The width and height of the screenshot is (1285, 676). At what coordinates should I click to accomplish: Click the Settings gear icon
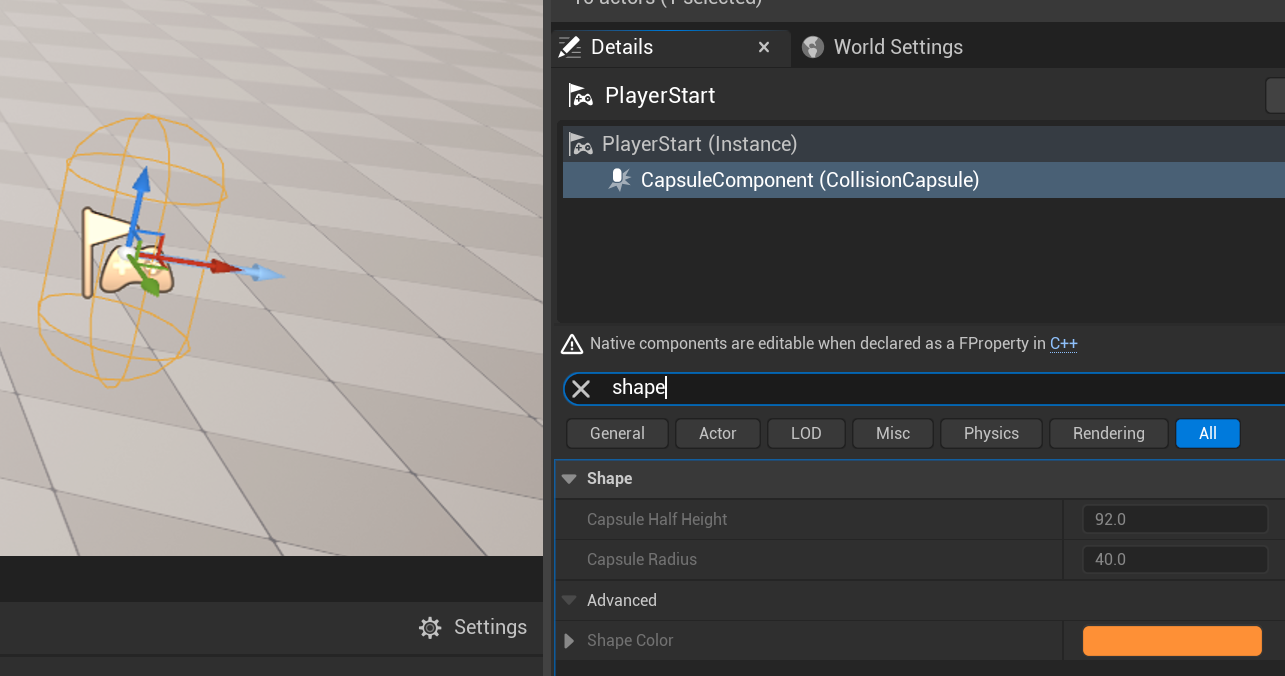click(x=430, y=628)
